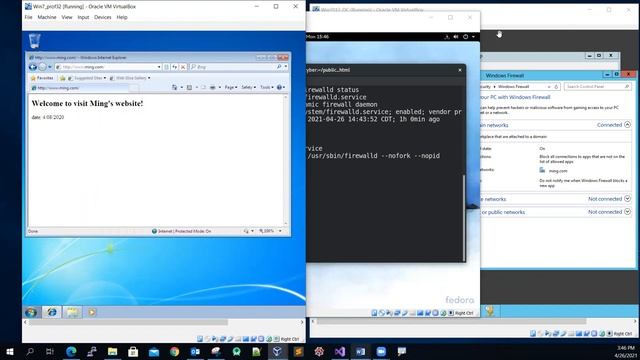Open Microsoft Word on host taskbar
Image resolution: width=640 pixels, height=360 pixels.
click(x=360, y=351)
